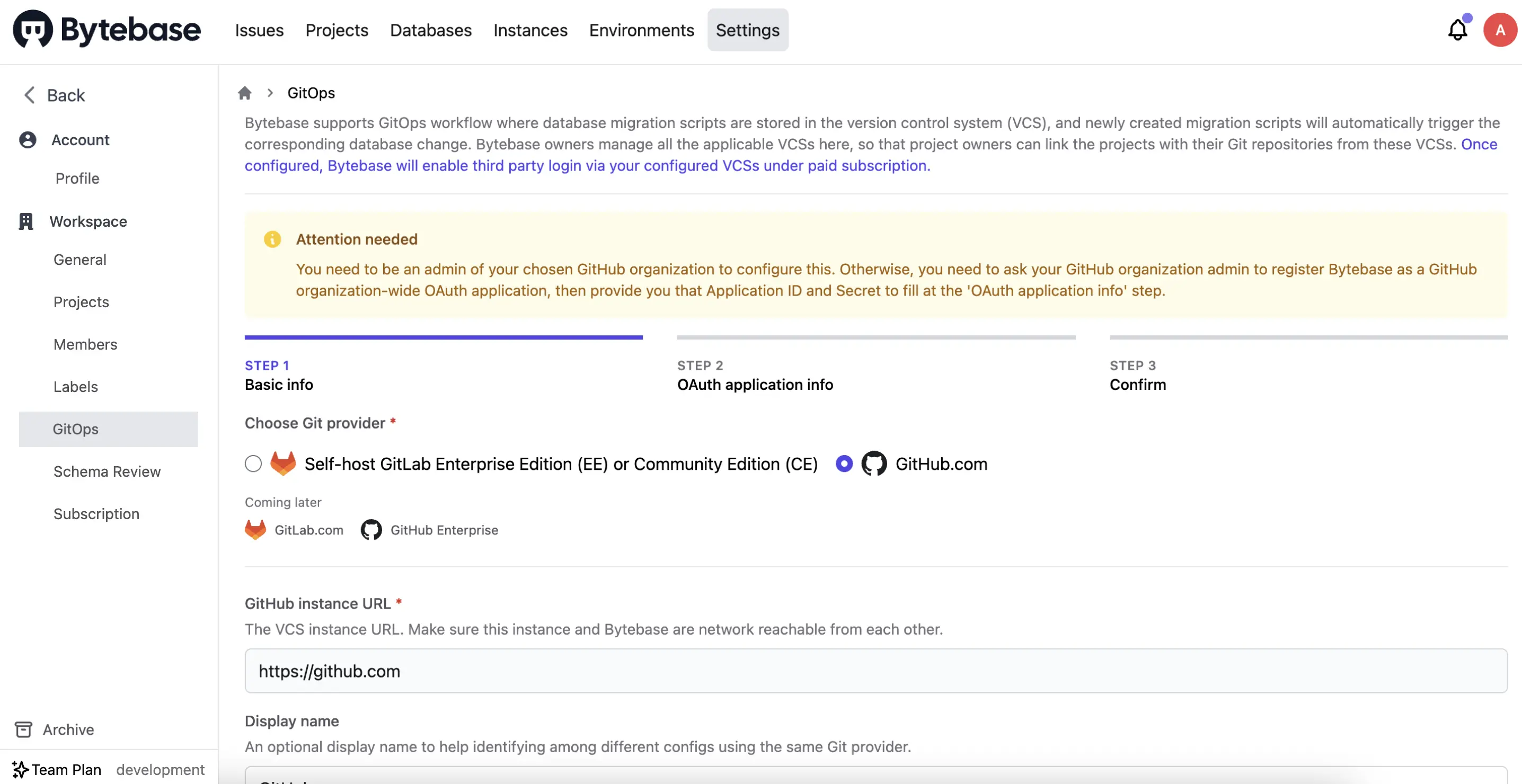Click the GitOps breadcrumb

click(311, 93)
